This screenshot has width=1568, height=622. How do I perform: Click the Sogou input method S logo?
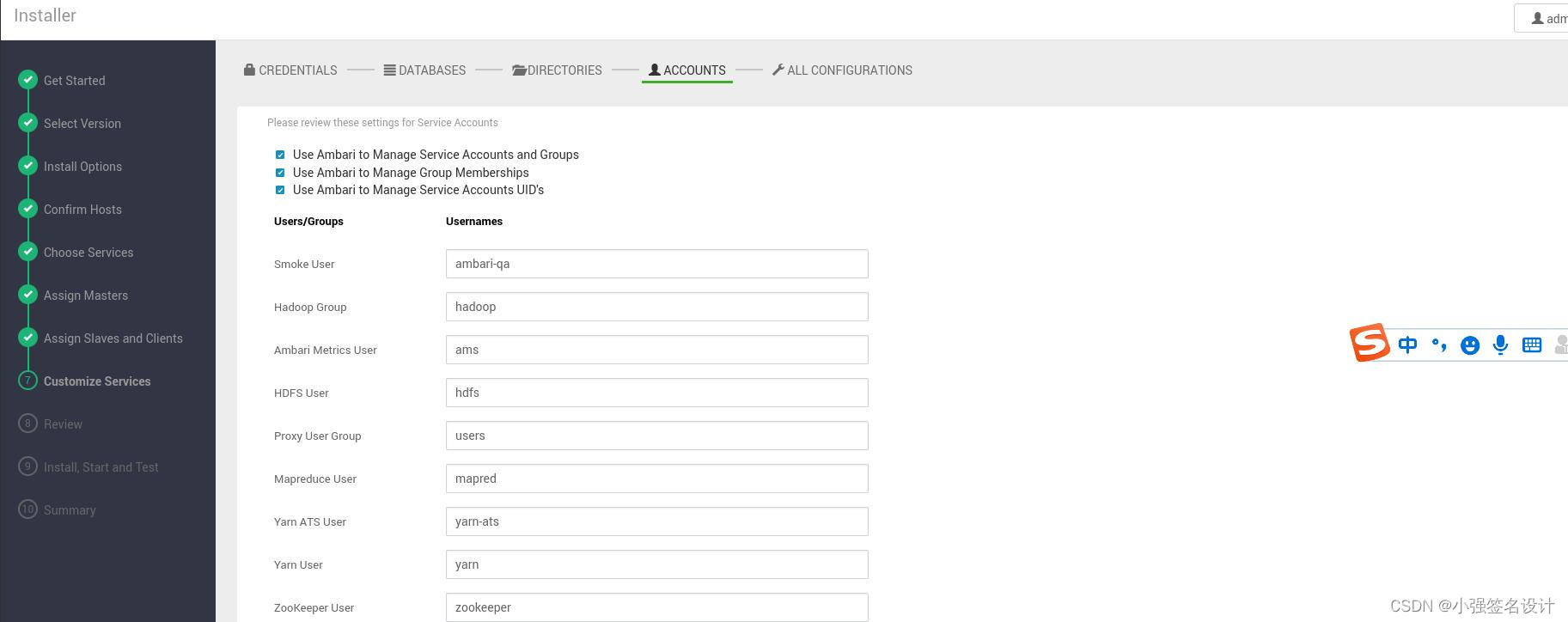(x=1370, y=343)
